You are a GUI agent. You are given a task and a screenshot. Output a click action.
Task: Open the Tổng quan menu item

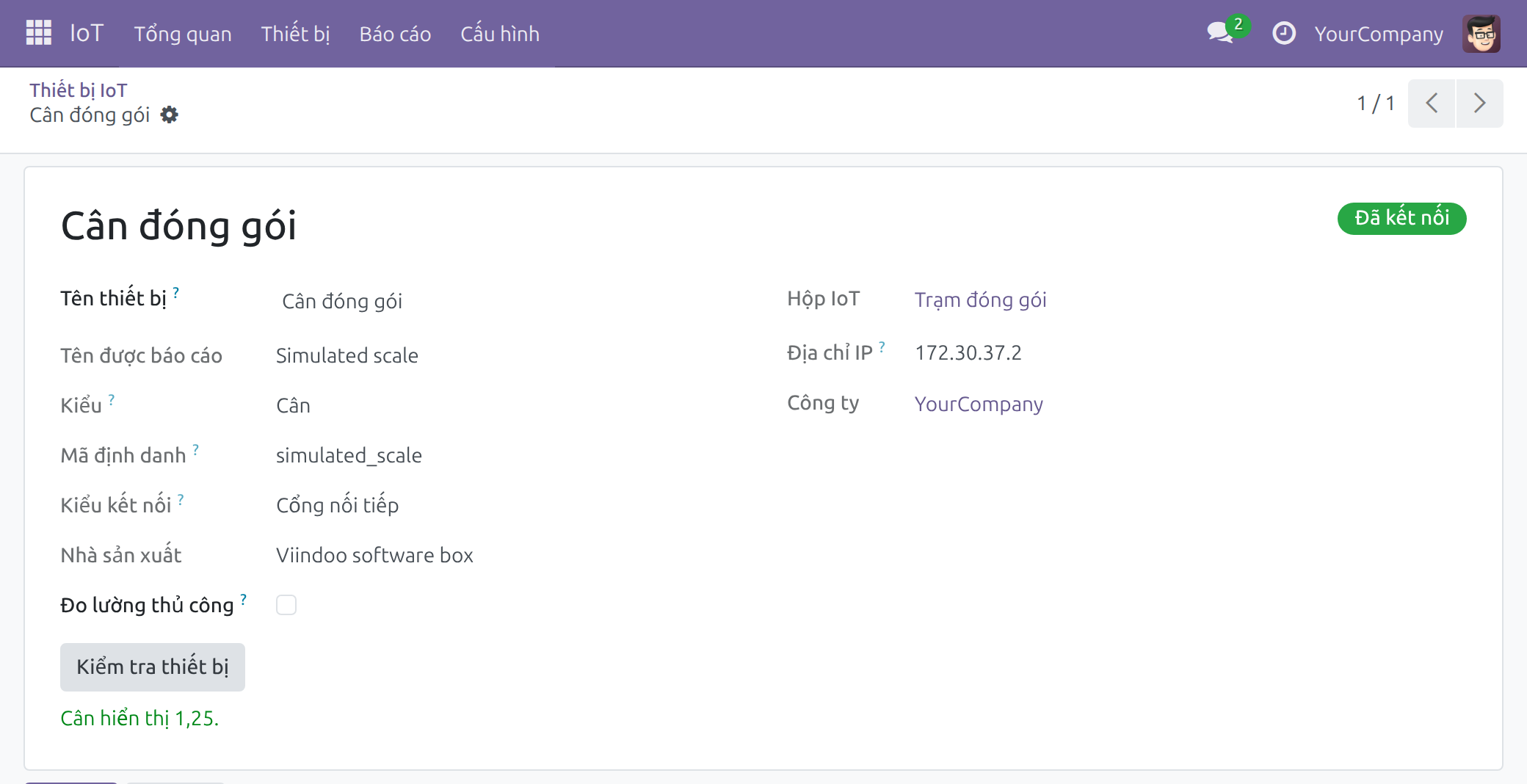click(183, 34)
